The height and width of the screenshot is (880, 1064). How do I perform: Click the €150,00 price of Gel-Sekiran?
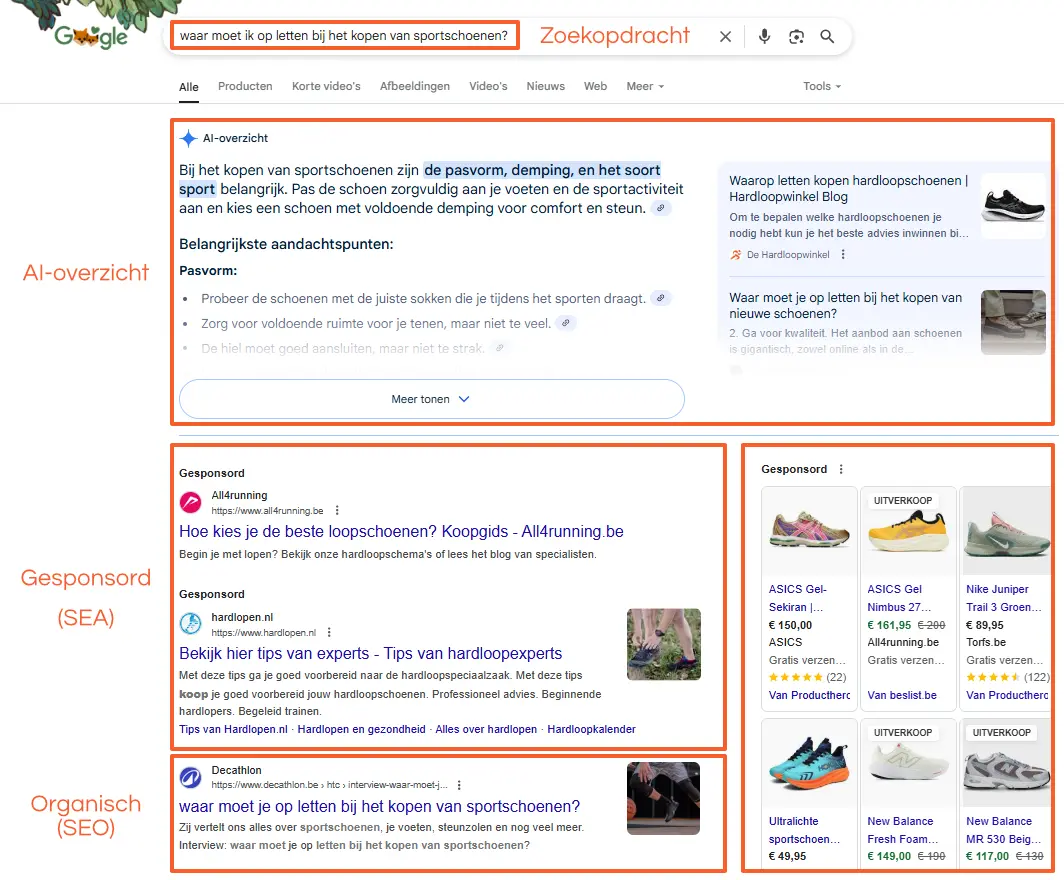790,625
